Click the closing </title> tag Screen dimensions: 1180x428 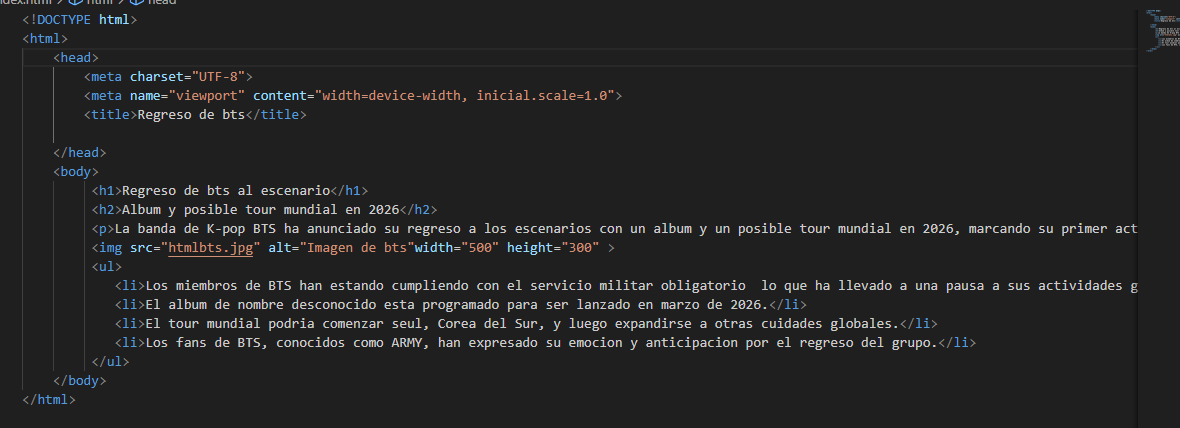[276, 115]
